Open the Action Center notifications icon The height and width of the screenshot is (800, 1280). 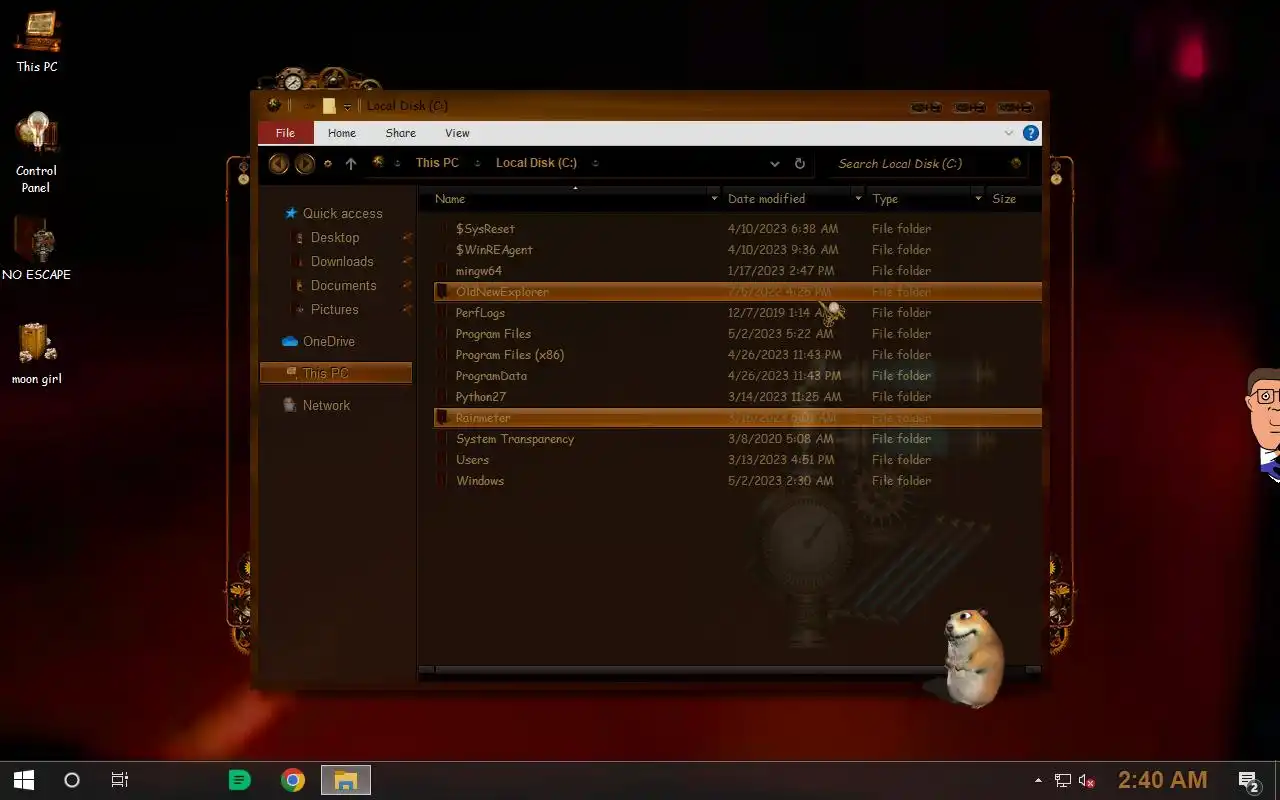click(x=1249, y=780)
